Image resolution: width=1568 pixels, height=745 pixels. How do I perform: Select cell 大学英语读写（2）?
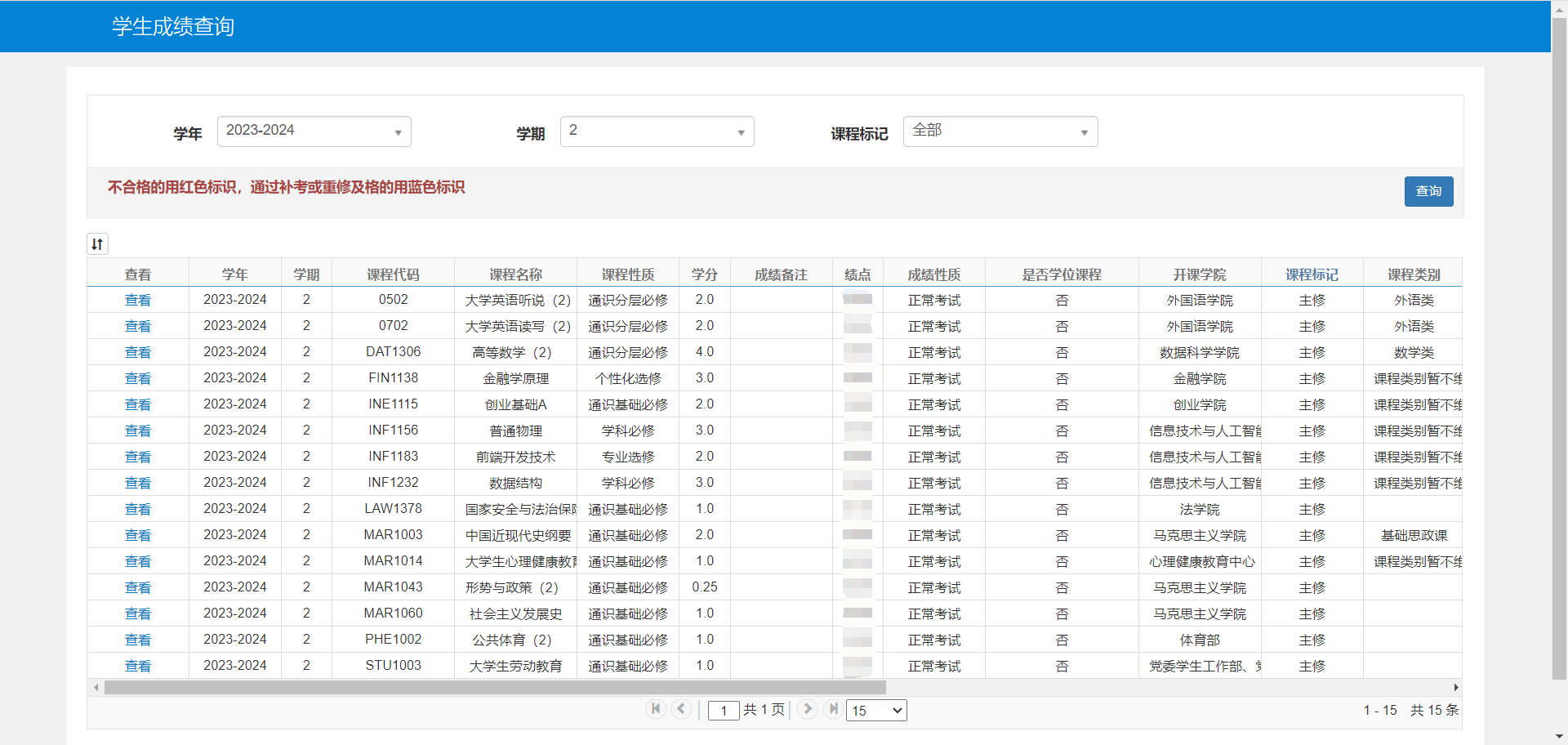click(x=517, y=326)
